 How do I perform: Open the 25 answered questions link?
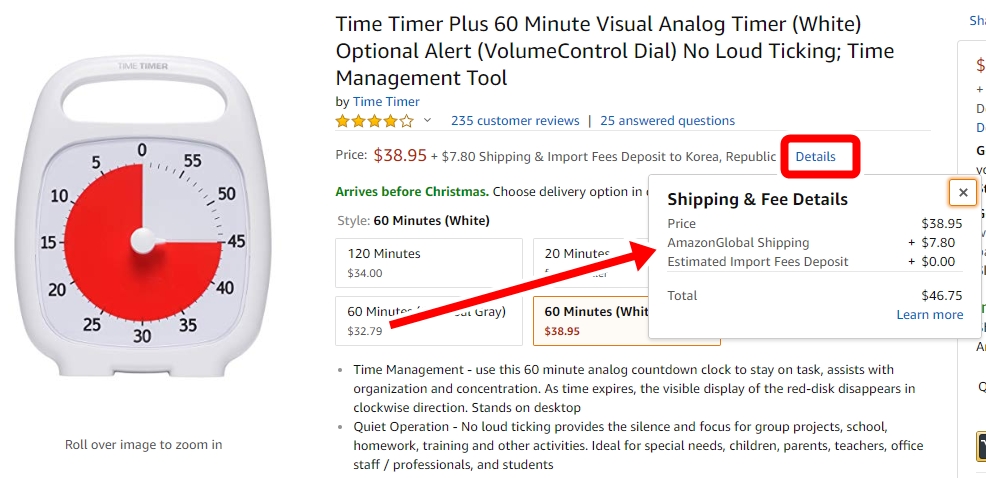(667, 121)
